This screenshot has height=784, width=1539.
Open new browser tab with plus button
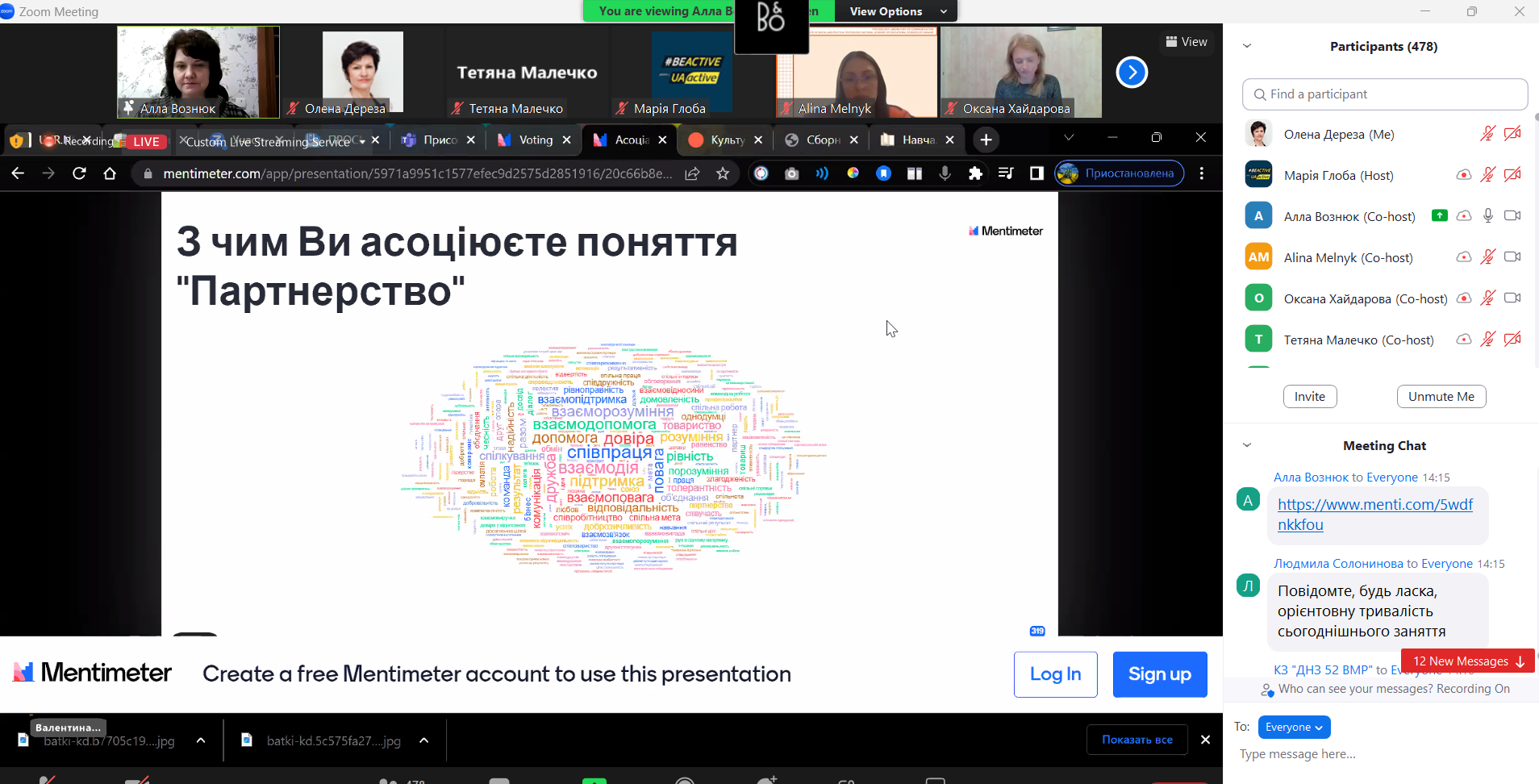pos(986,140)
